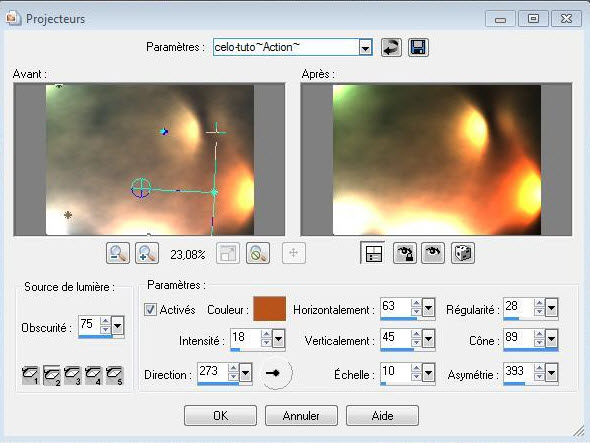Image resolution: width=590 pixels, height=443 pixels.
Task: Click the Direction angle dial
Action: pos(277,373)
